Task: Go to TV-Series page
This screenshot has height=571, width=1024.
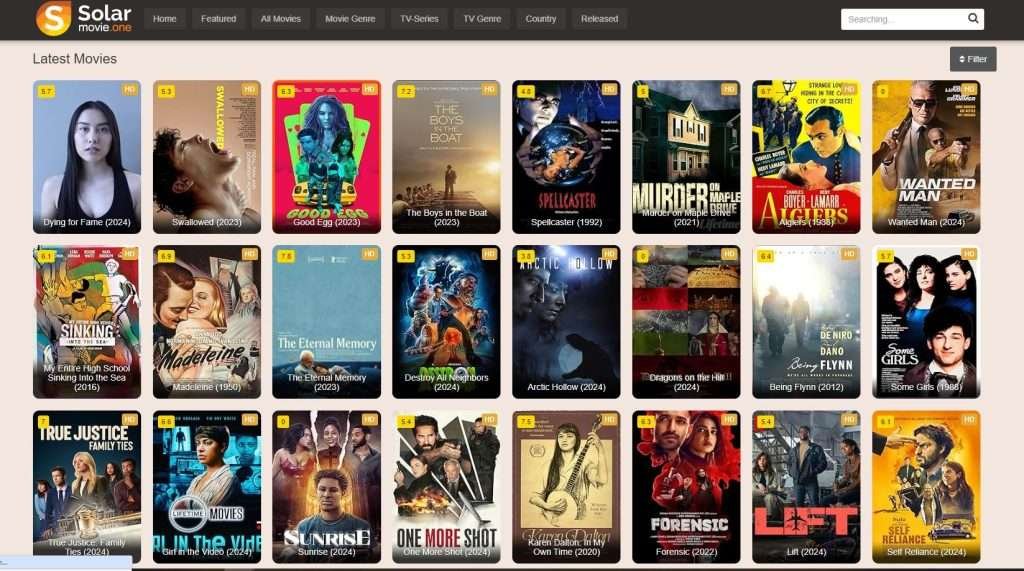Action: (x=419, y=19)
